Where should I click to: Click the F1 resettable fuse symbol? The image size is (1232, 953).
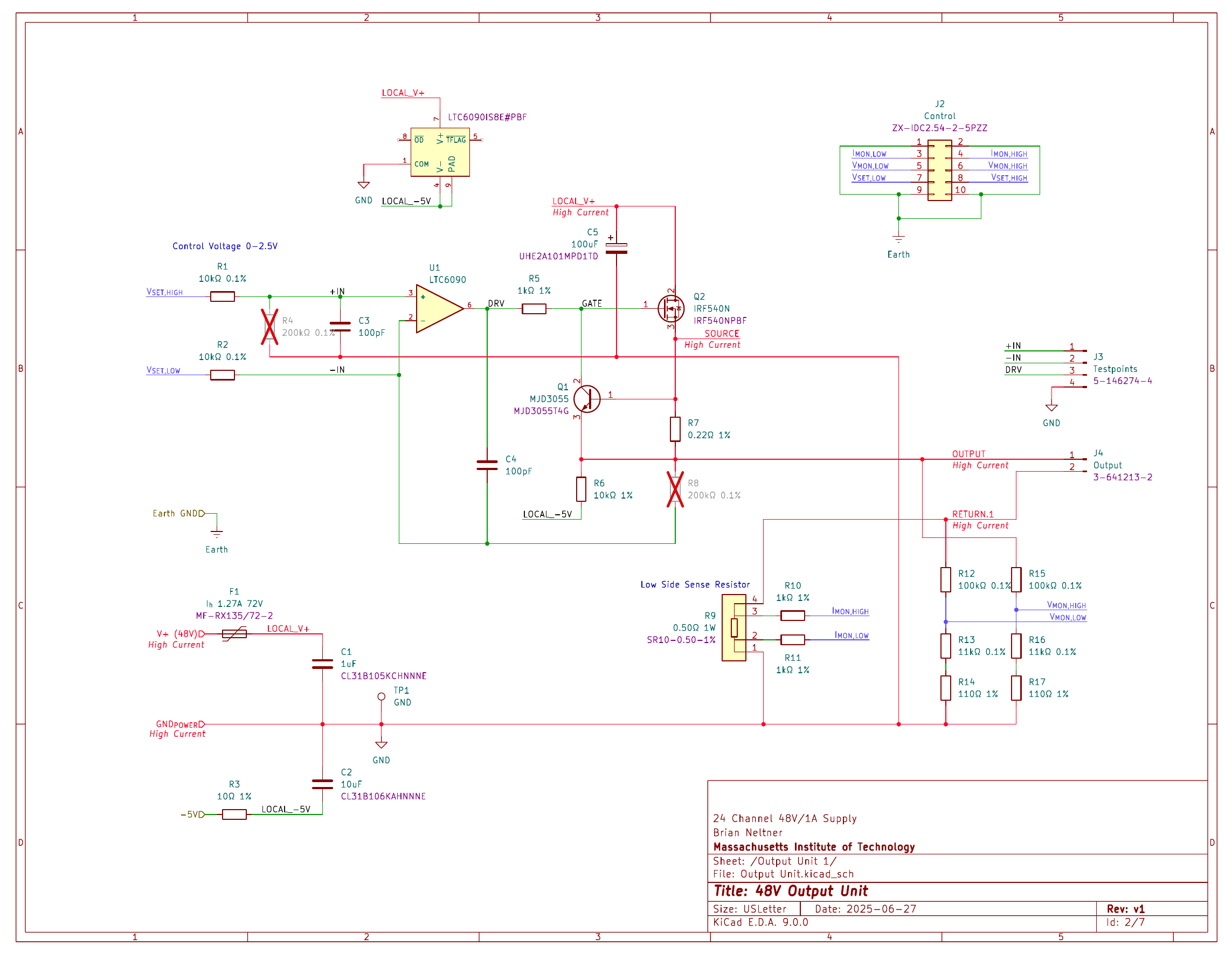[234, 634]
